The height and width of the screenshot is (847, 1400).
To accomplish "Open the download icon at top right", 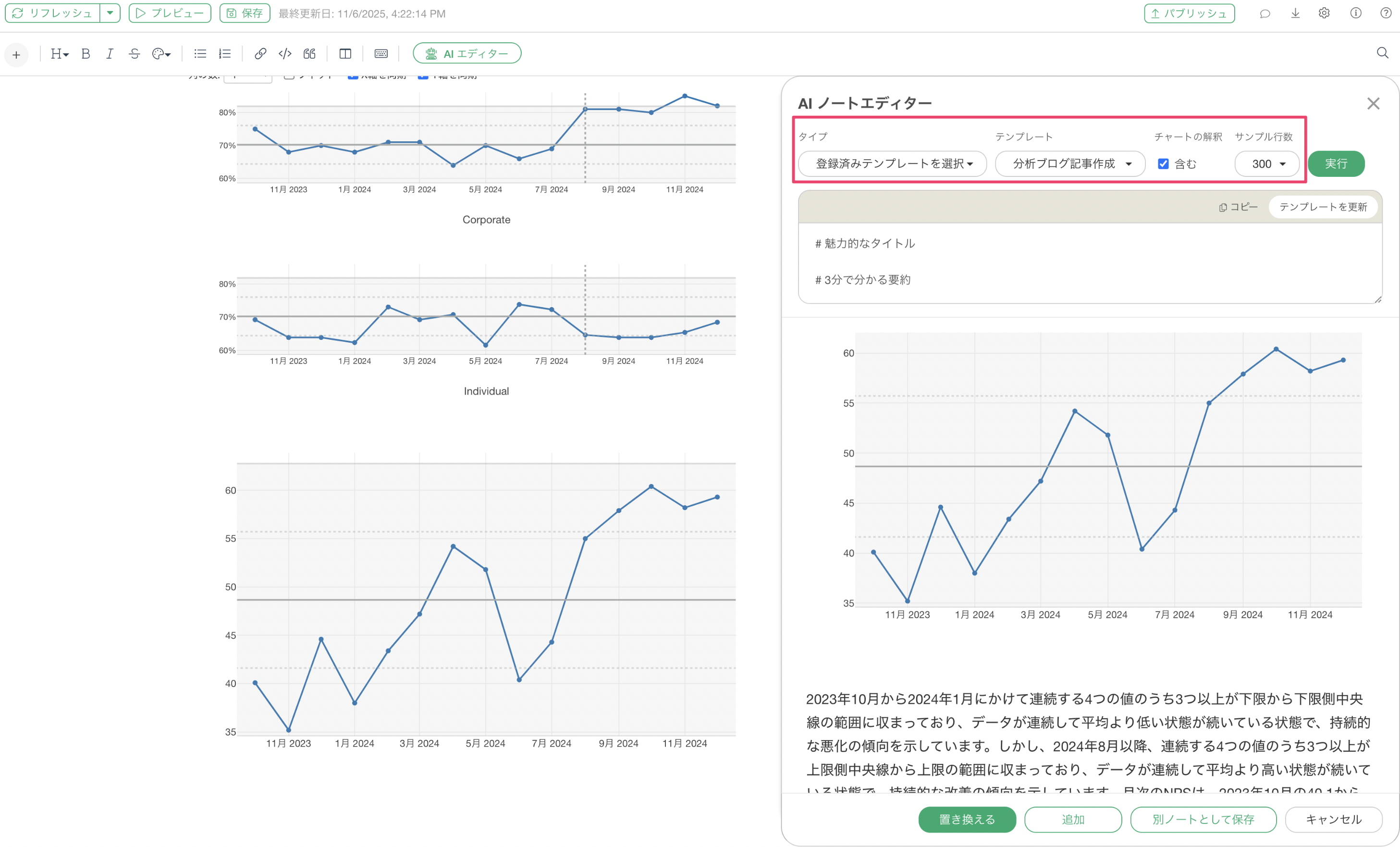I will click(1295, 13).
